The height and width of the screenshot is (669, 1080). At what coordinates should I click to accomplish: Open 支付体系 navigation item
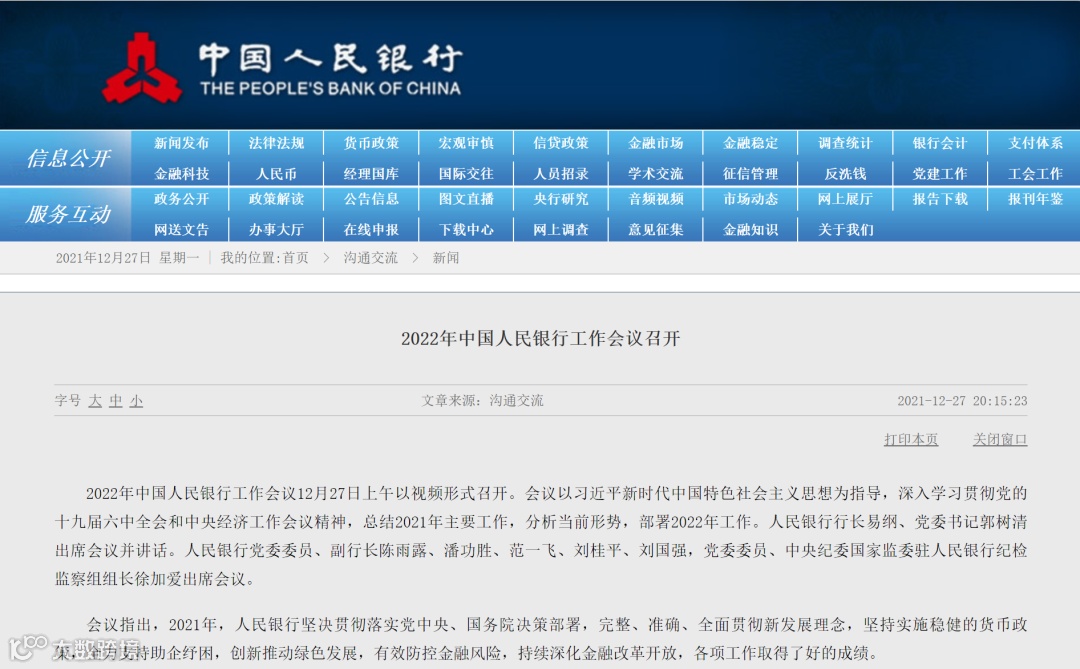click(x=1035, y=143)
